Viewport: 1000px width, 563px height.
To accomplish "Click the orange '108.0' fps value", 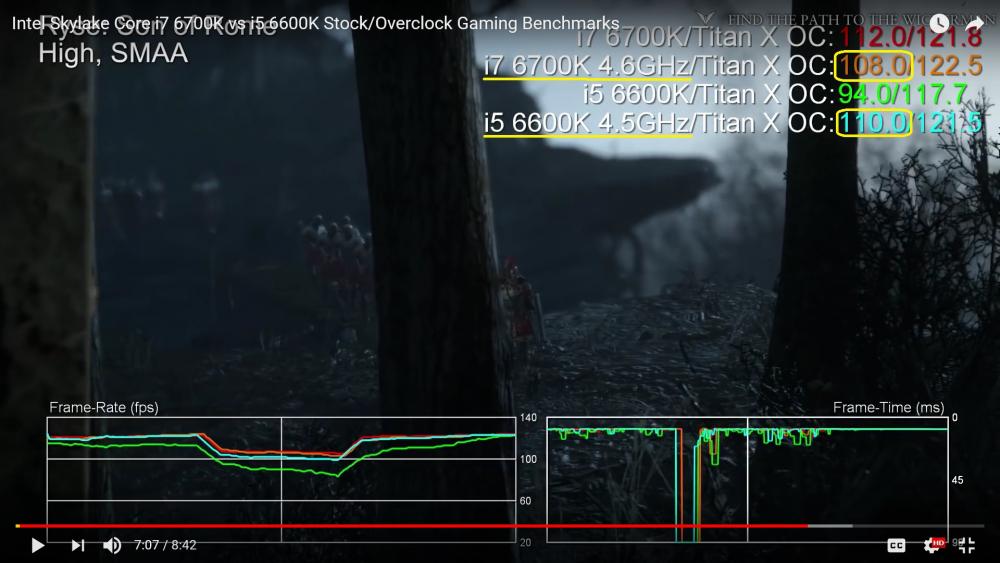I will click(874, 66).
